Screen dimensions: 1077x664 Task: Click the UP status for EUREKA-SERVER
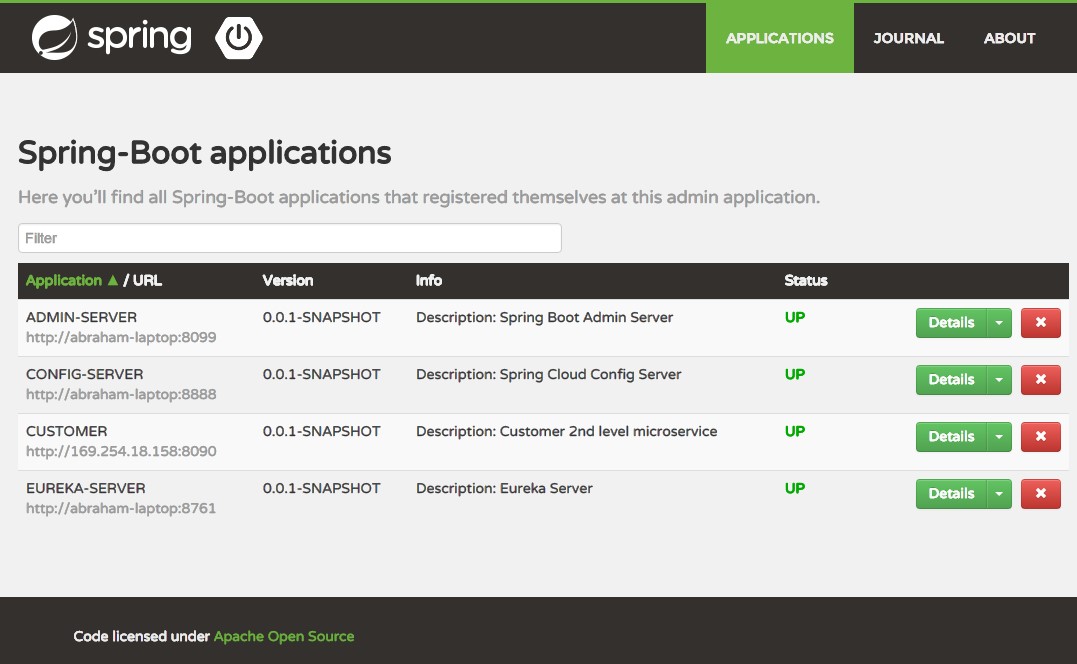(795, 488)
